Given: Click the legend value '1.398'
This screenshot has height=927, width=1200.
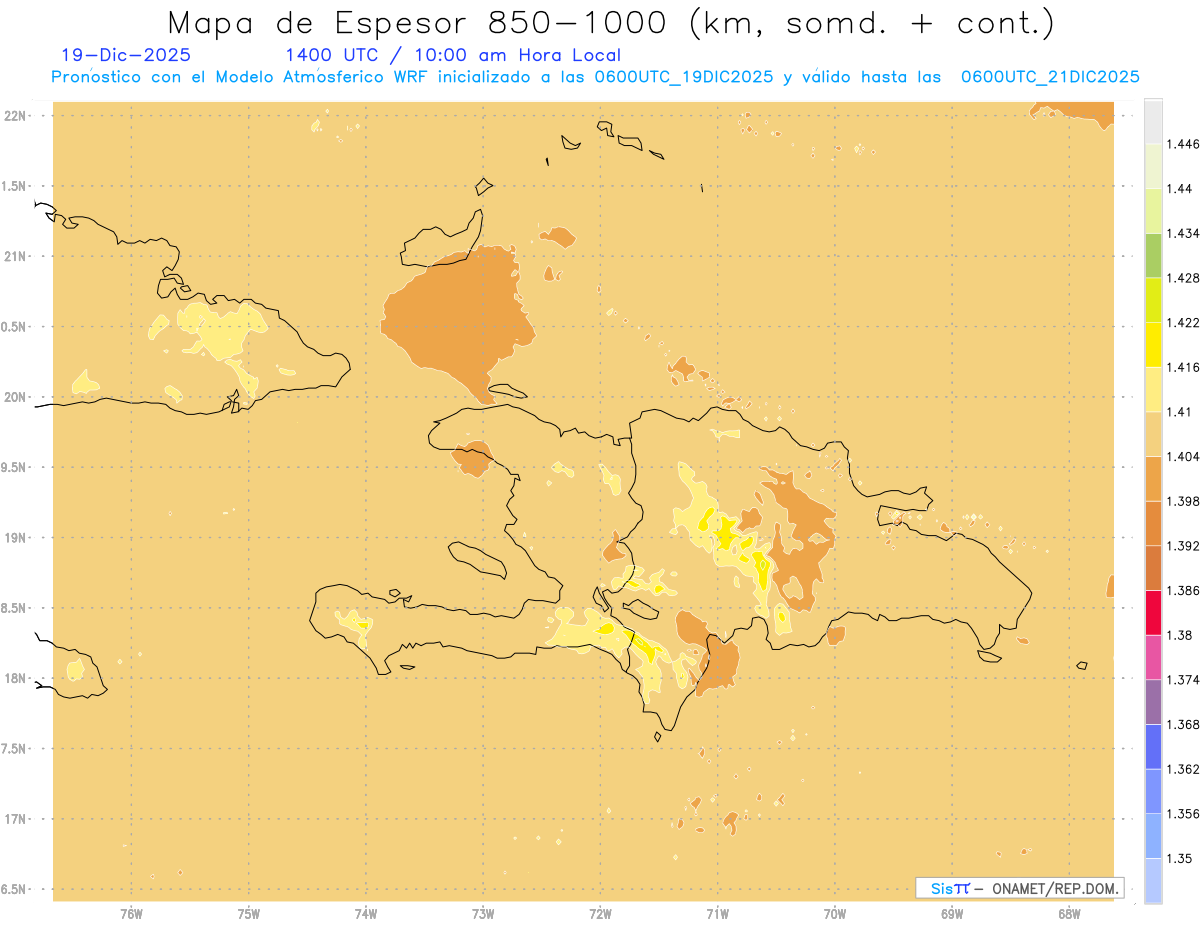Looking at the screenshot, I should (x=1184, y=501).
